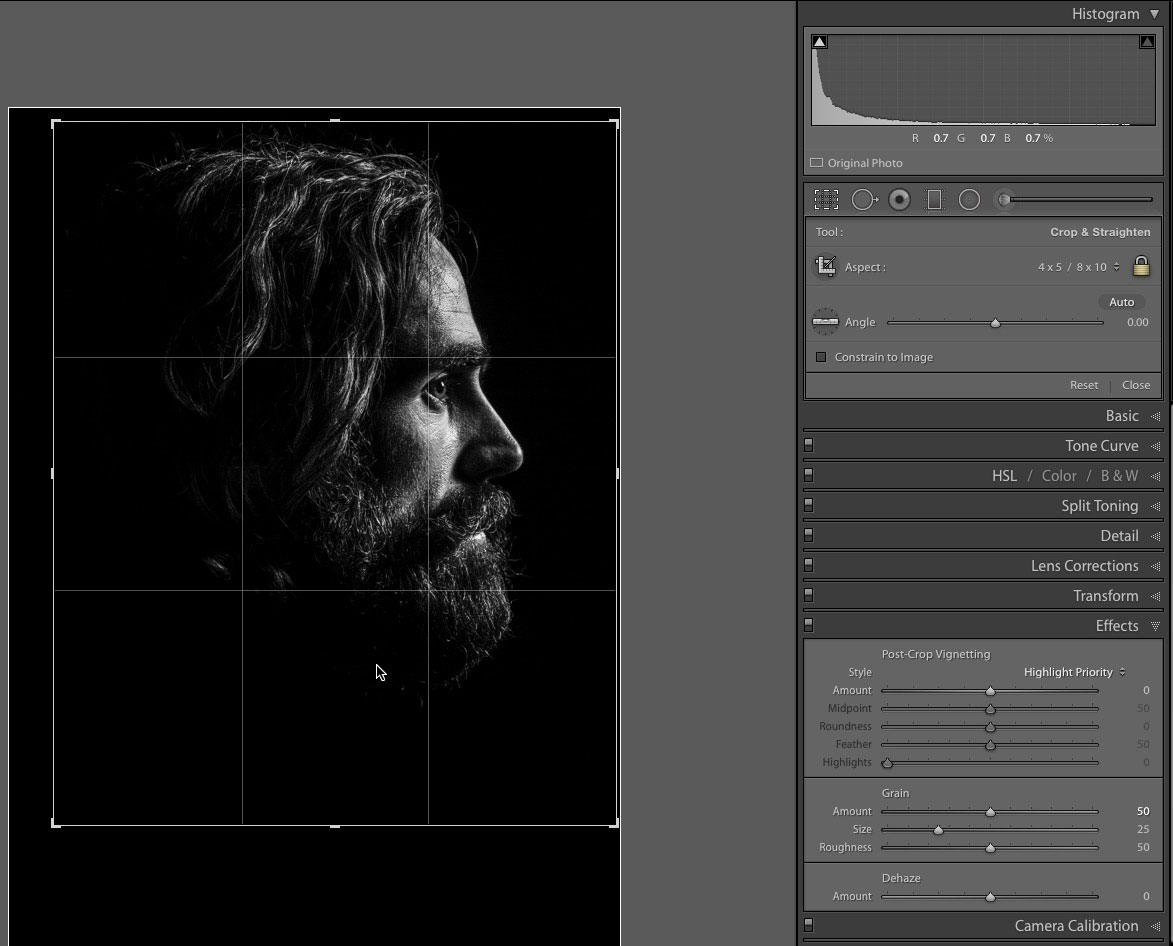The height and width of the screenshot is (946, 1173).
Task: Toggle the aspect ratio padlock
Action: pos(1140,266)
